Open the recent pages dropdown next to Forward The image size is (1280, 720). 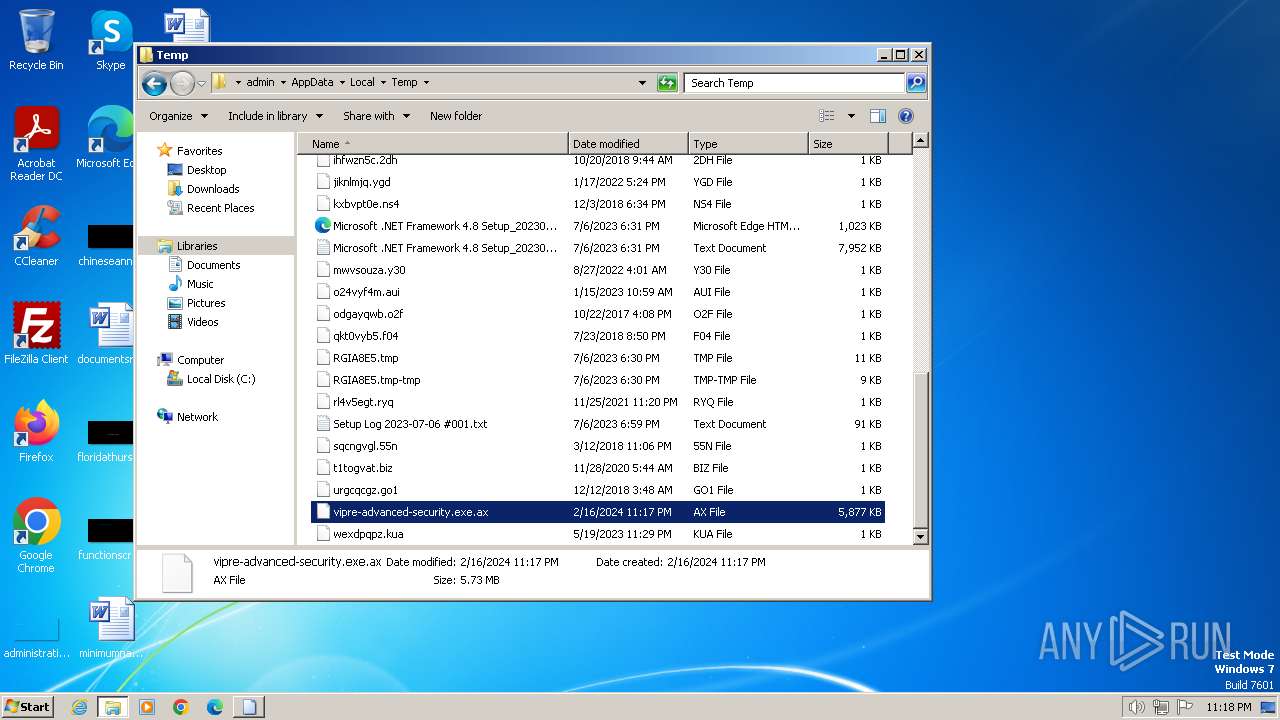[201, 83]
